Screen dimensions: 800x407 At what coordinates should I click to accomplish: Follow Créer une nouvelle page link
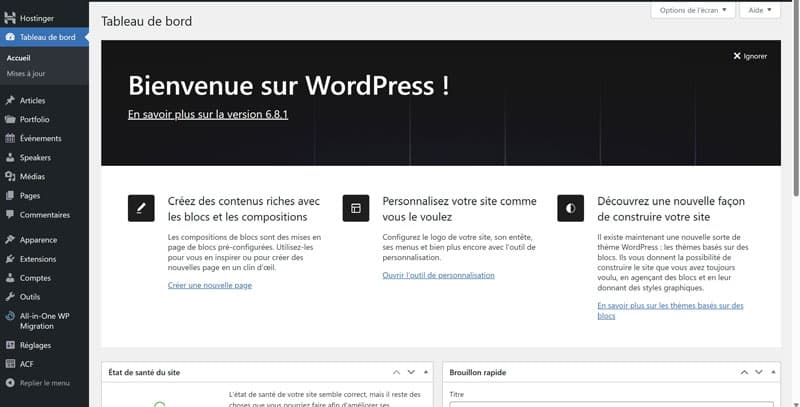point(210,285)
